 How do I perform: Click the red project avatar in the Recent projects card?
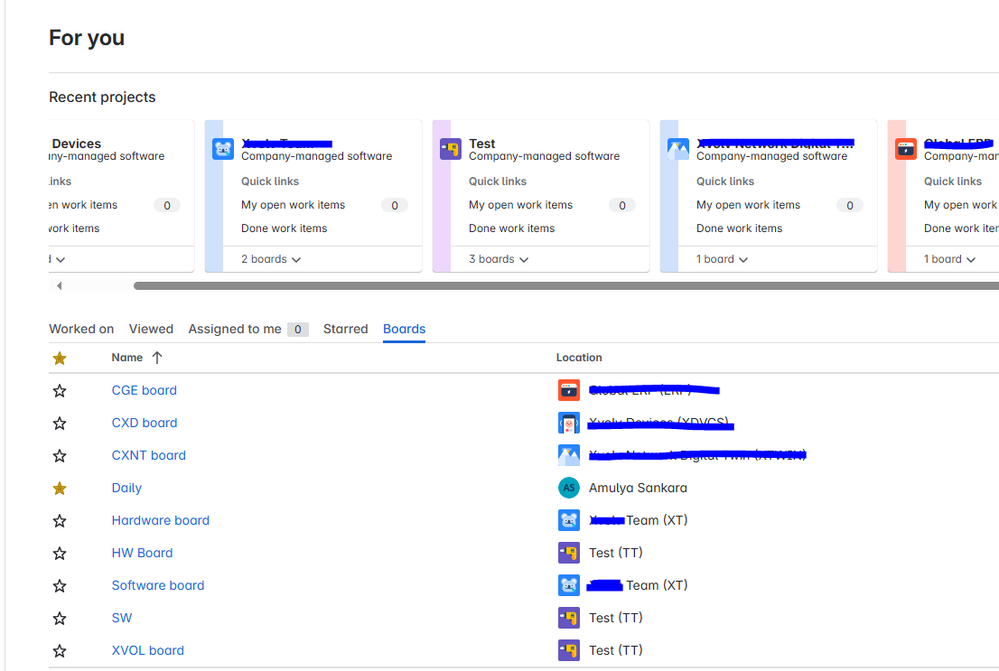point(905,149)
